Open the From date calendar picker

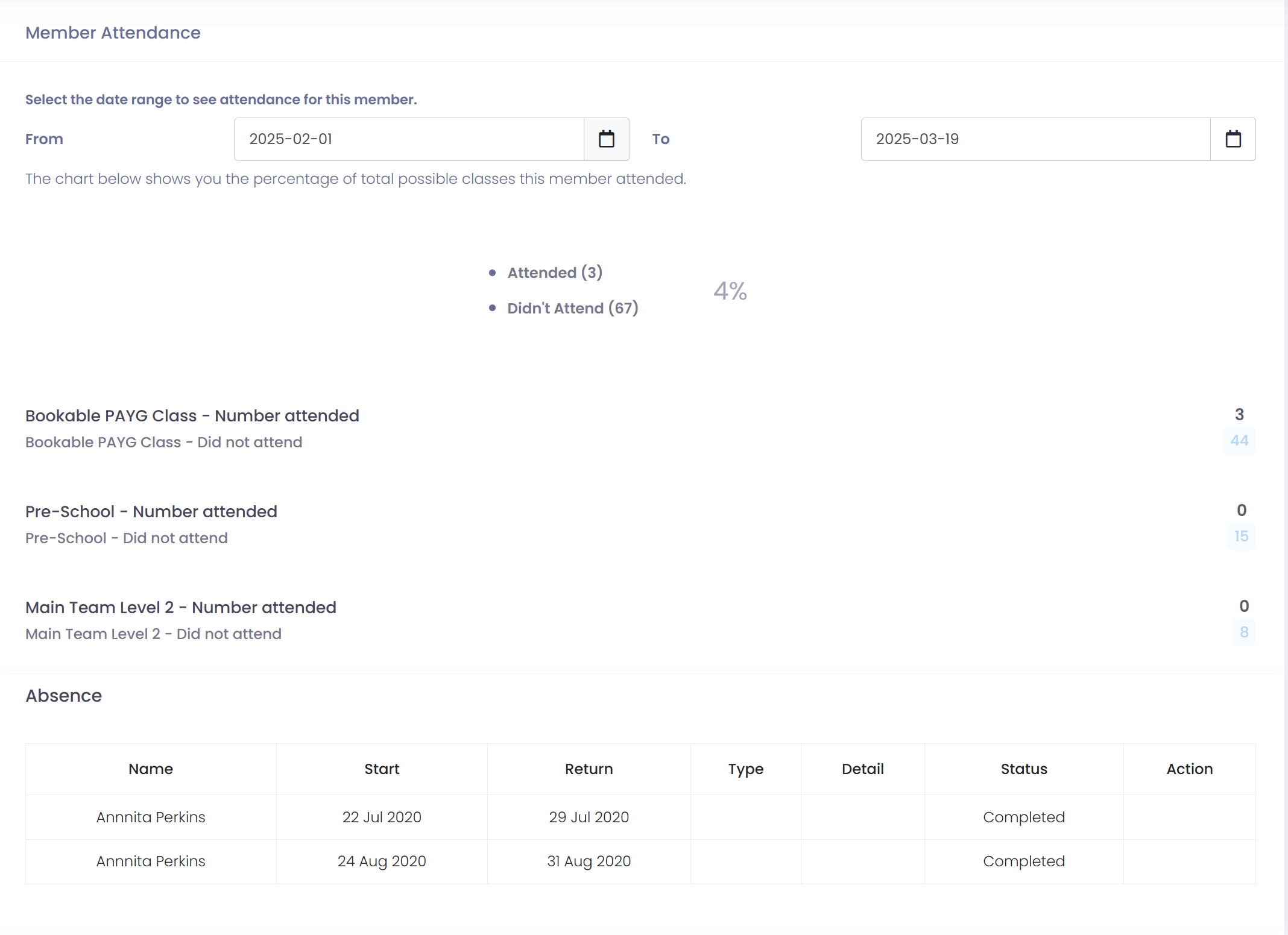point(606,139)
